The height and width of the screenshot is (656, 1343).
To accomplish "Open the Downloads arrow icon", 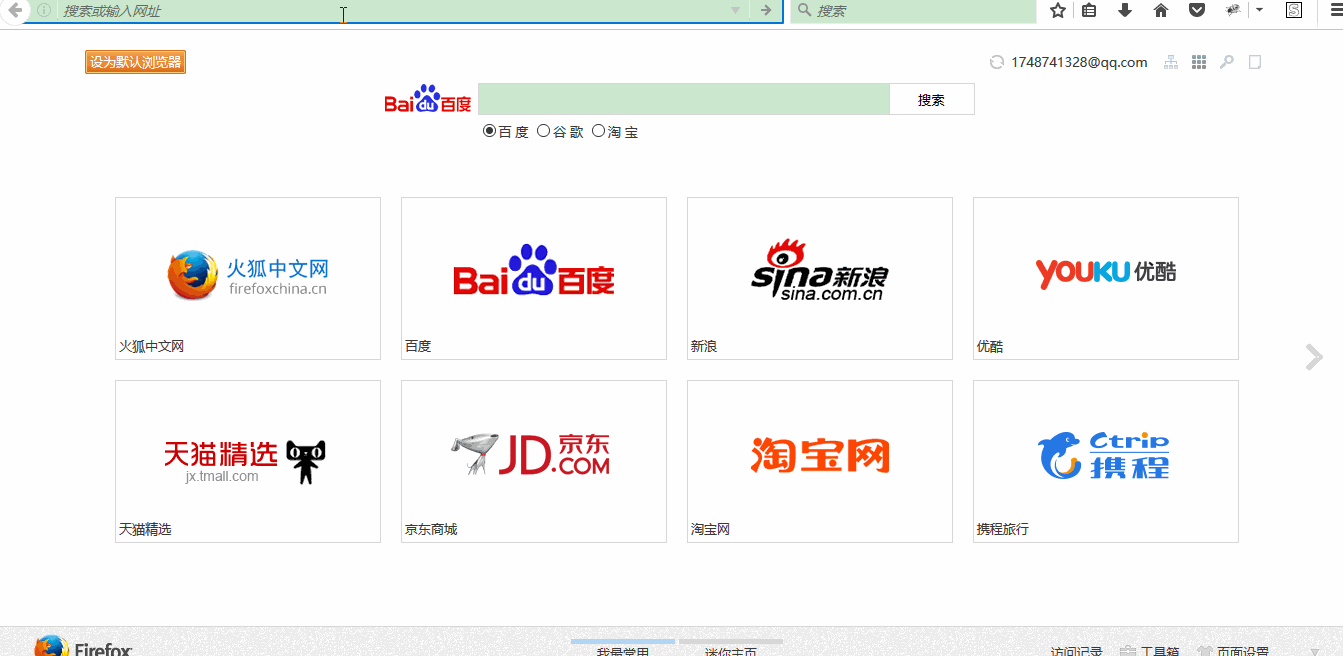I will coord(1125,10).
